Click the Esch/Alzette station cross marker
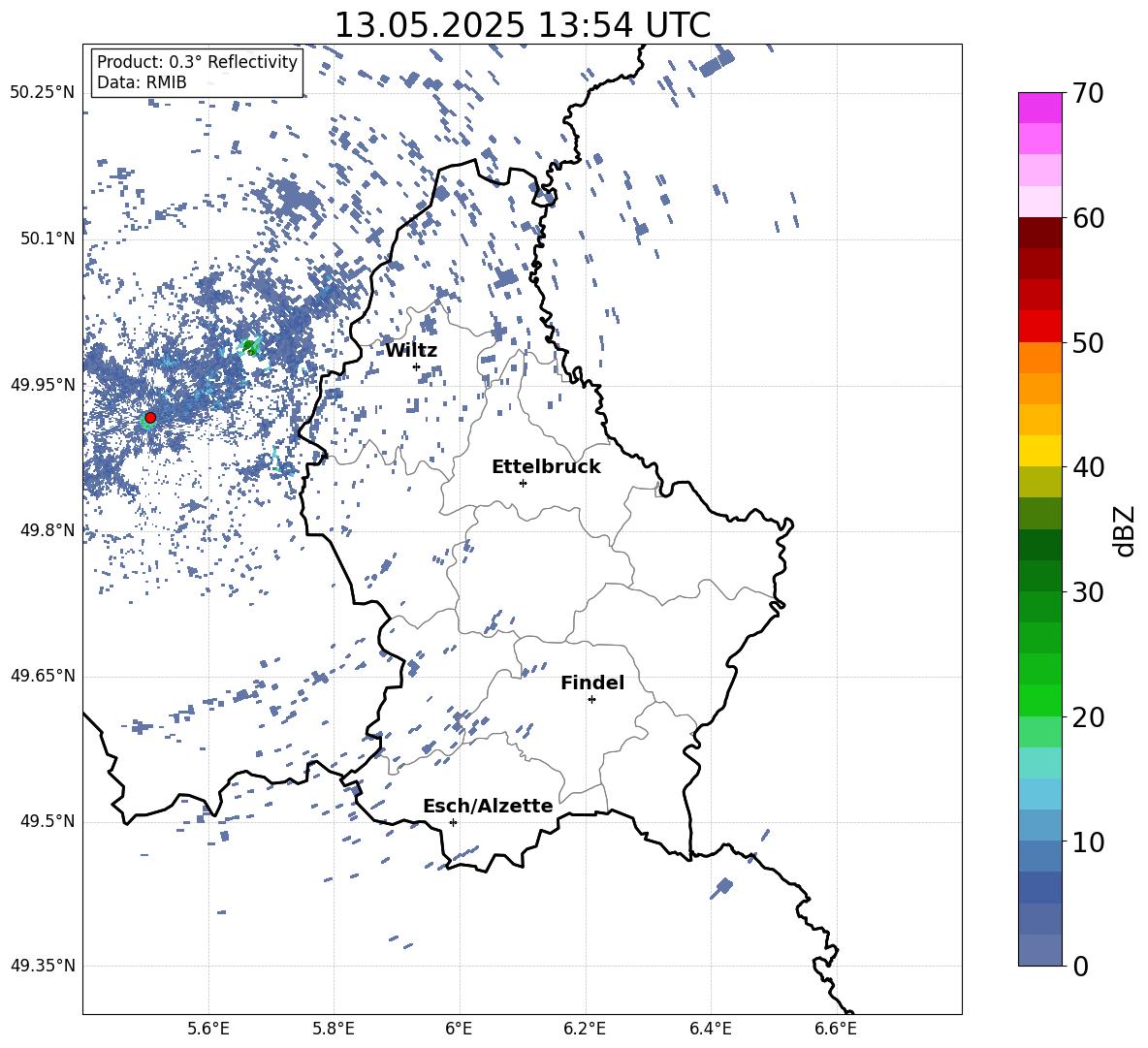The image size is (1148, 1048). pos(453,822)
